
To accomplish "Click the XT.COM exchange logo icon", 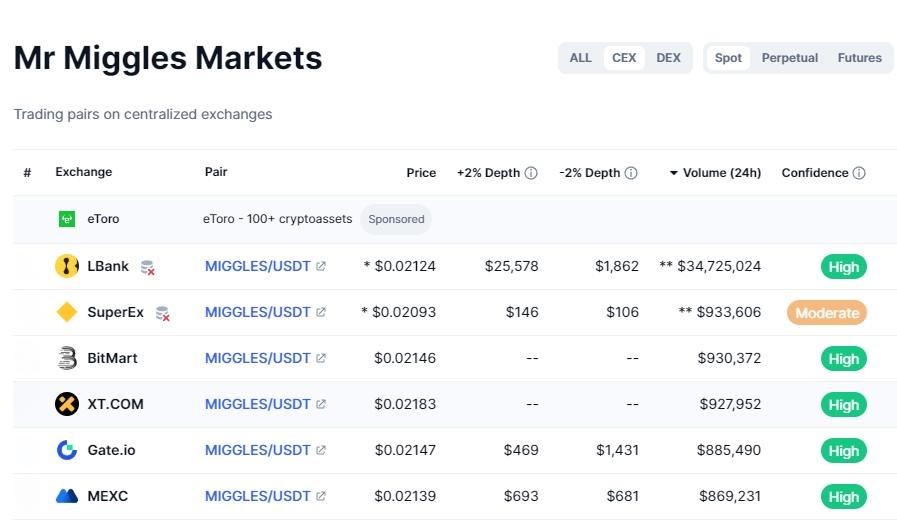I will tap(67, 404).
